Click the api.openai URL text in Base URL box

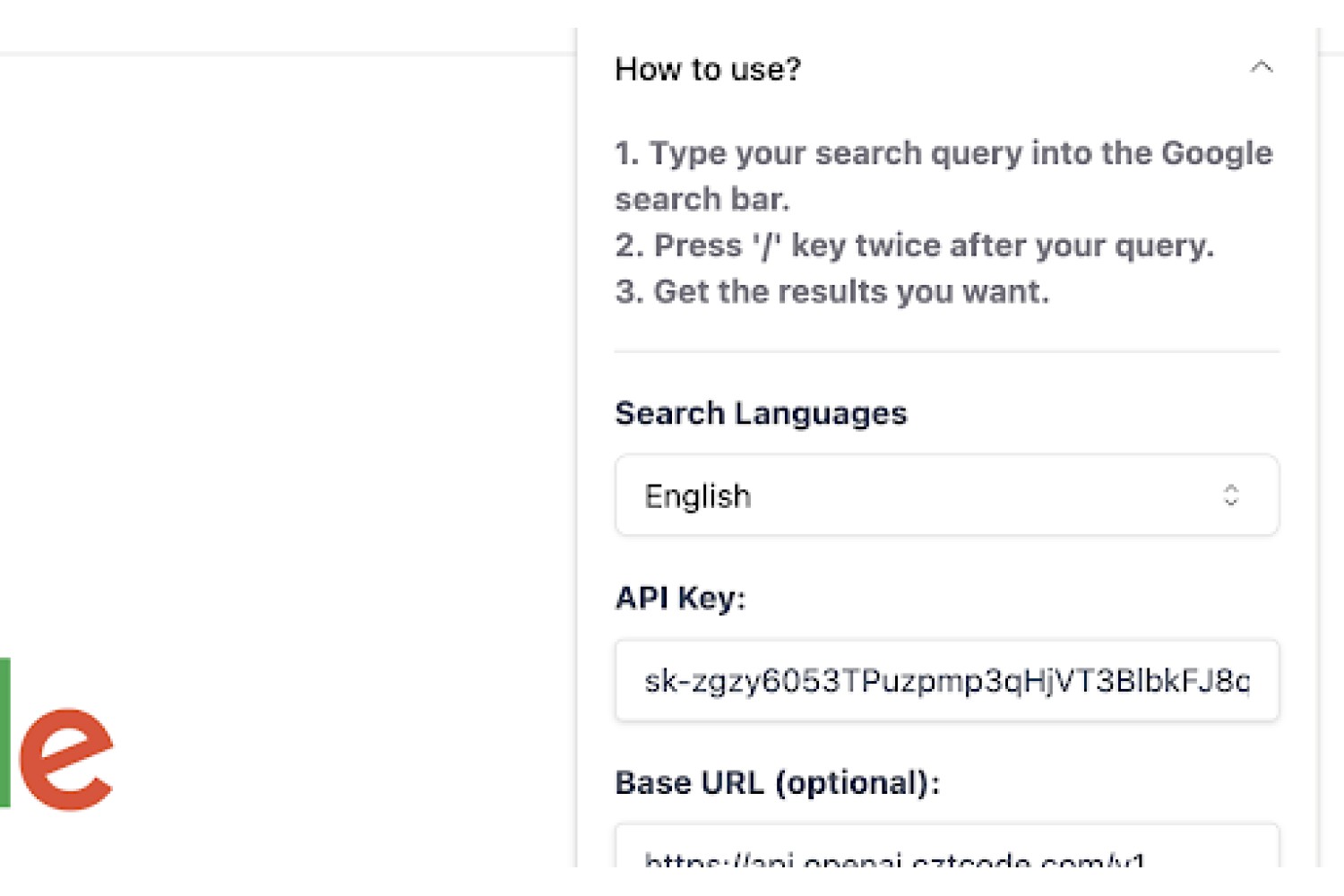tap(894, 858)
